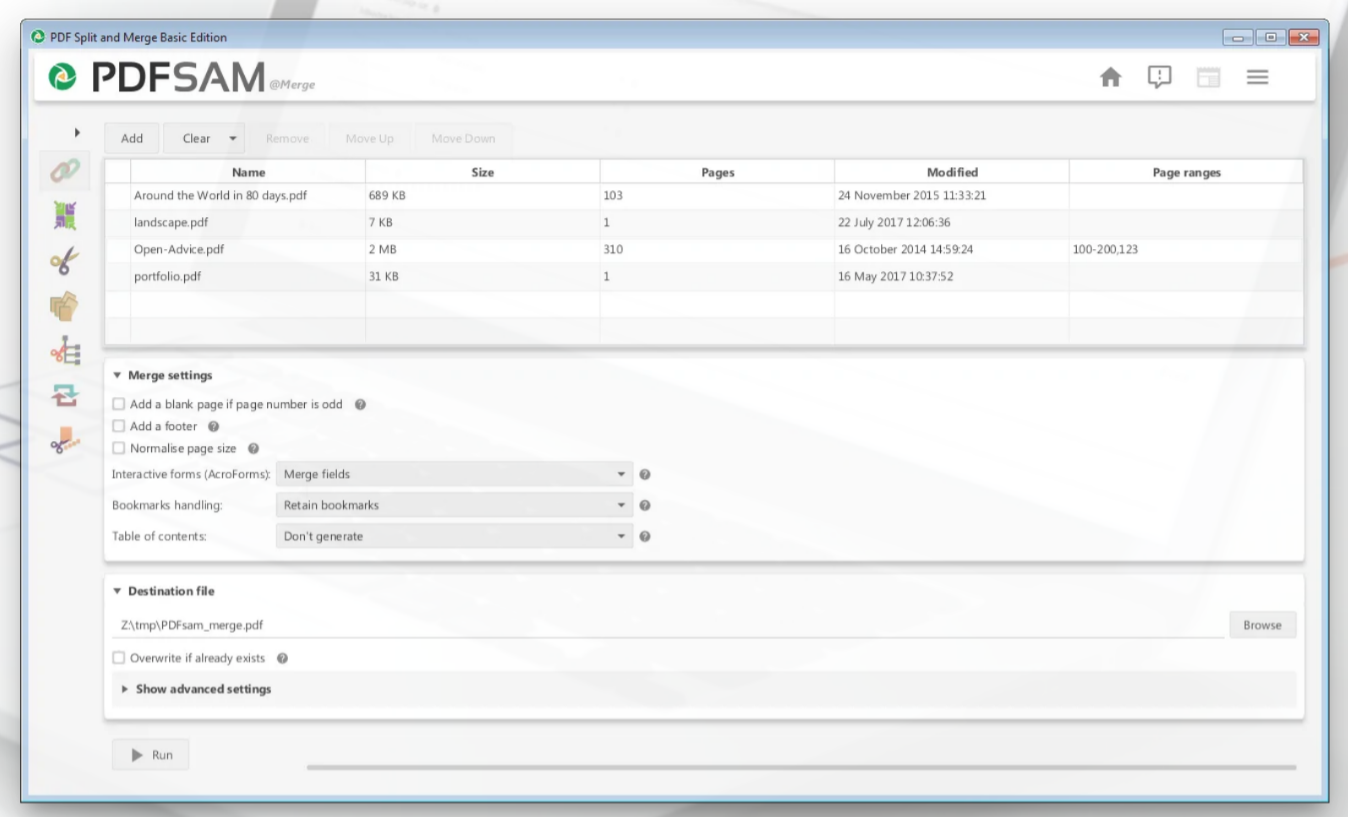Click help icon beside Overwrite if already exists
Viewport: 1348px width, 817px height.
282,659
